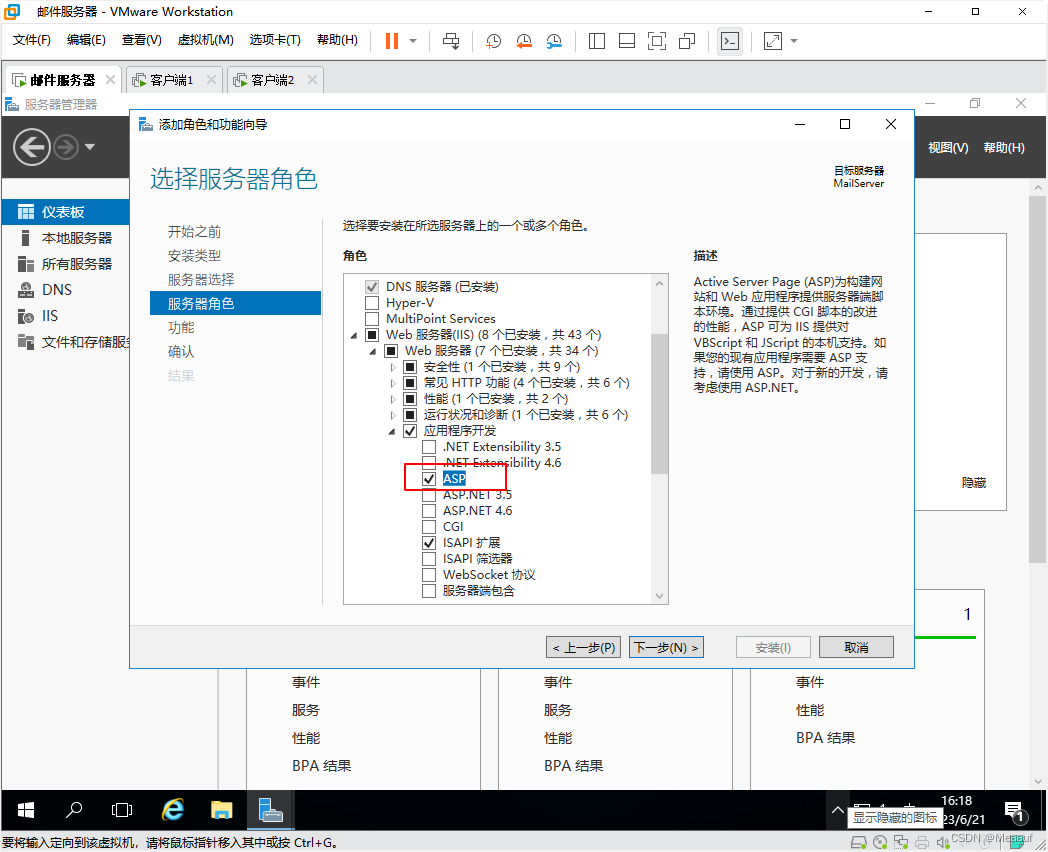Image resolution: width=1048 pixels, height=852 pixels.
Task: Check the ISAPI 筛选器 checkbox
Action: [x=429, y=559]
